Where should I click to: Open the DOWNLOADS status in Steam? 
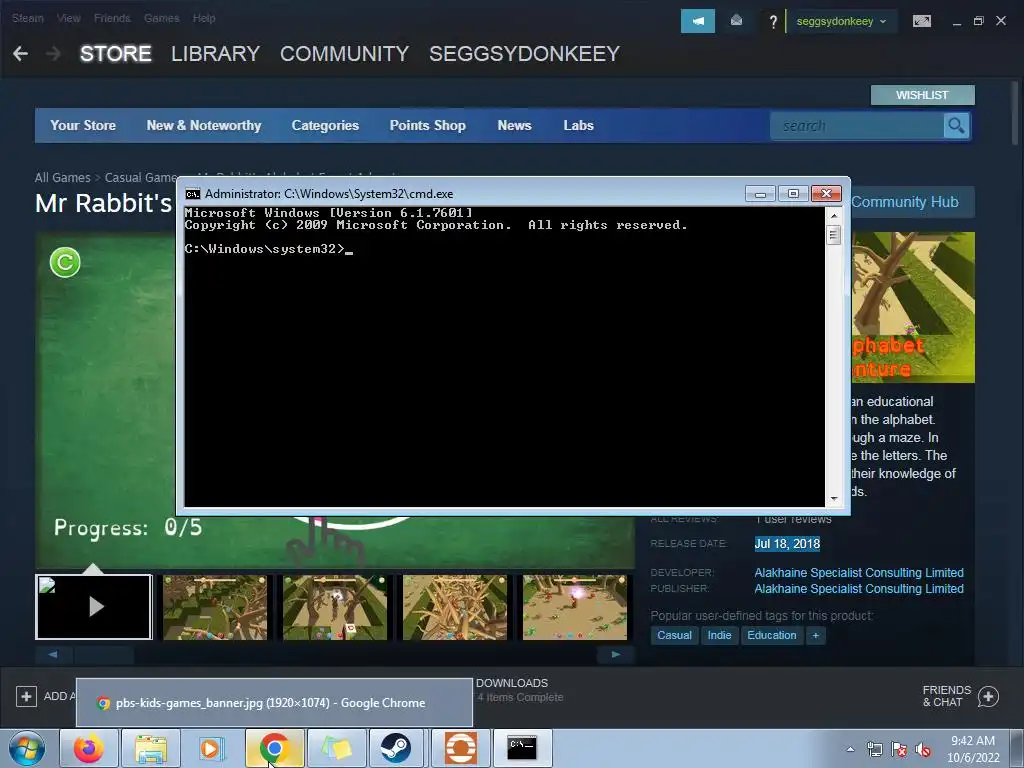tap(520, 690)
